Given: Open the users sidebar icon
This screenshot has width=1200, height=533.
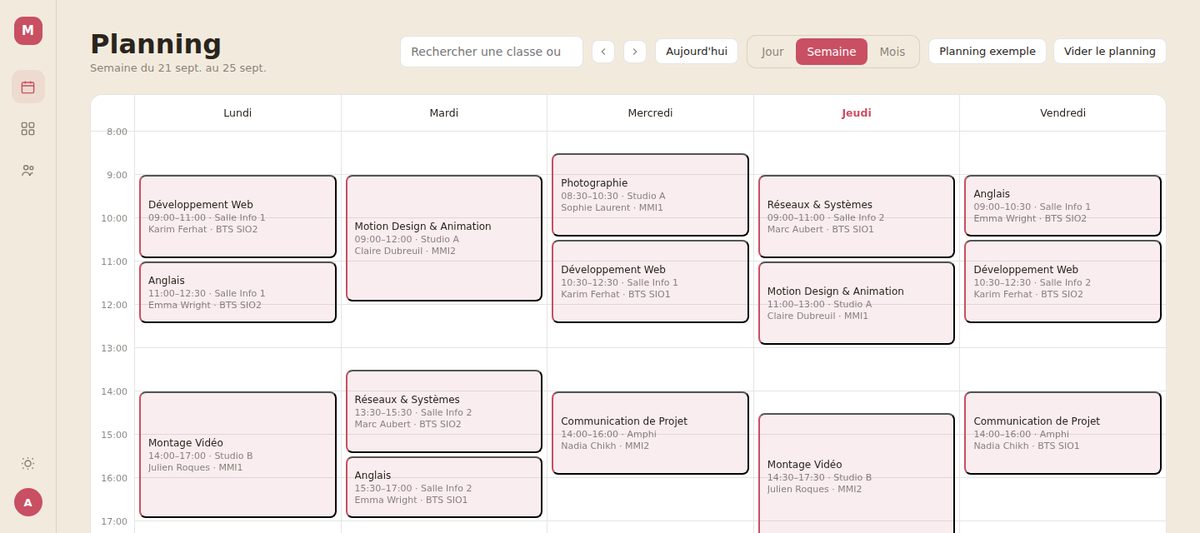Looking at the screenshot, I should point(28,171).
